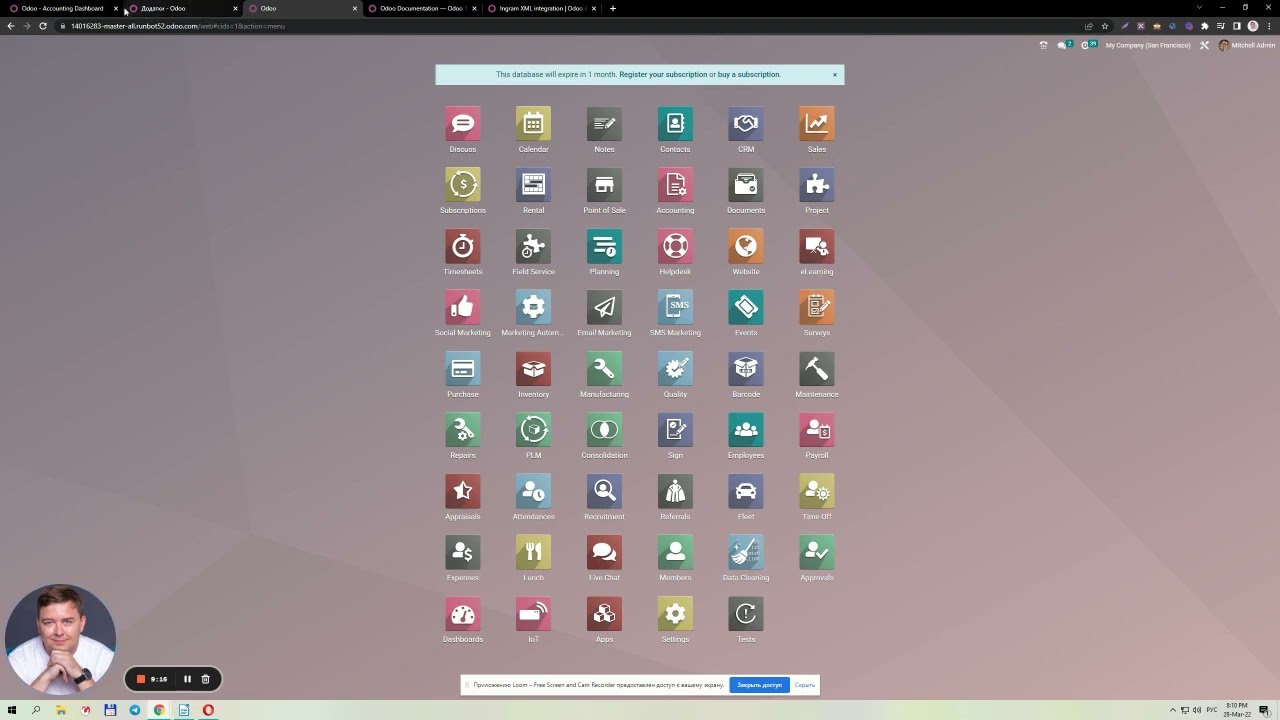The width and height of the screenshot is (1280, 720).
Task: Open the Data Cleaning app
Action: 746,552
